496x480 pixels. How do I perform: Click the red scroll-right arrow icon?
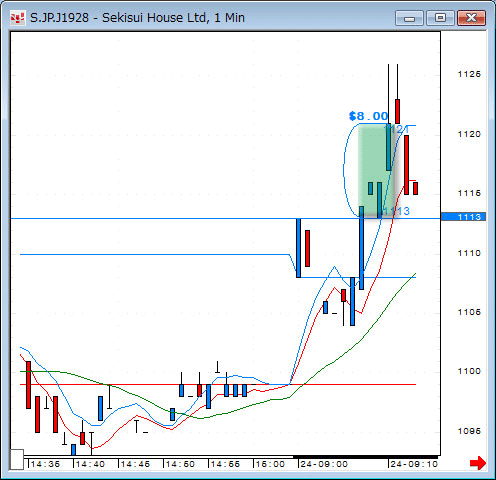[x=478, y=463]
